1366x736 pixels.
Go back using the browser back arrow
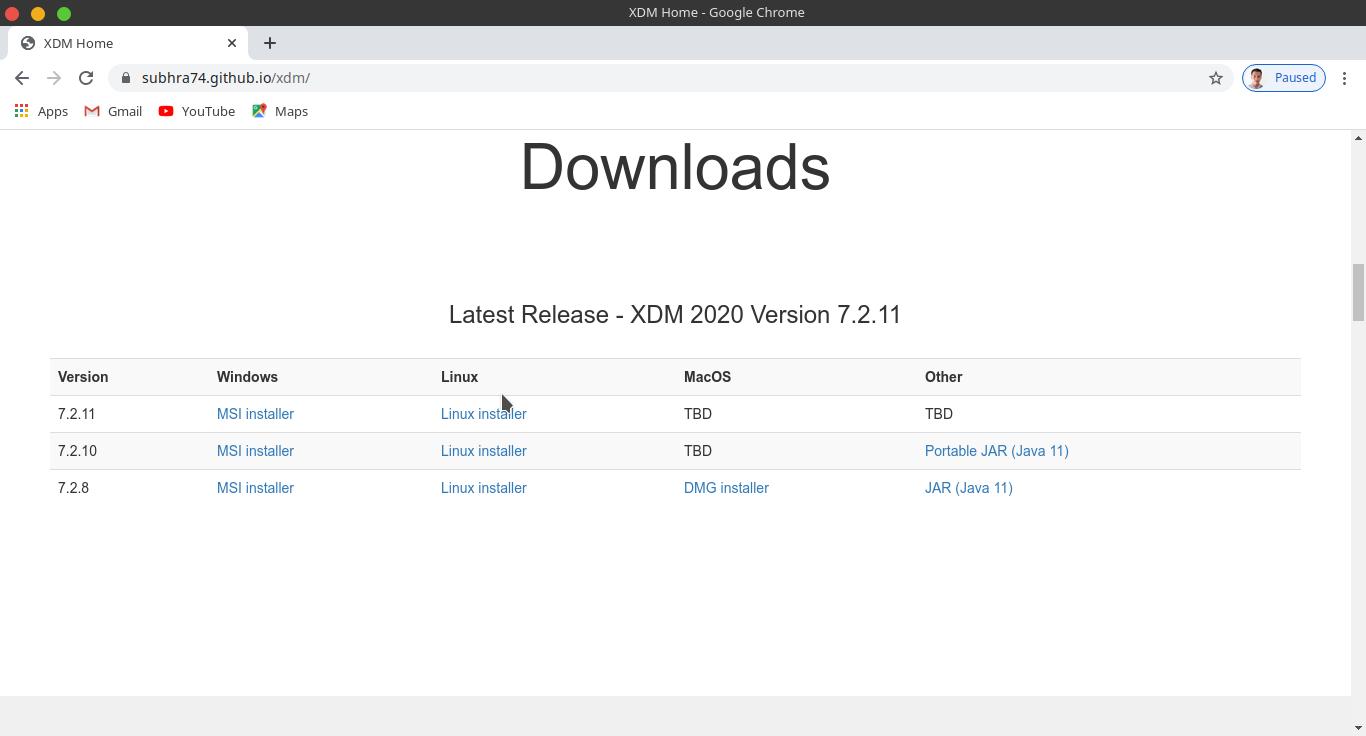point(22,78)
